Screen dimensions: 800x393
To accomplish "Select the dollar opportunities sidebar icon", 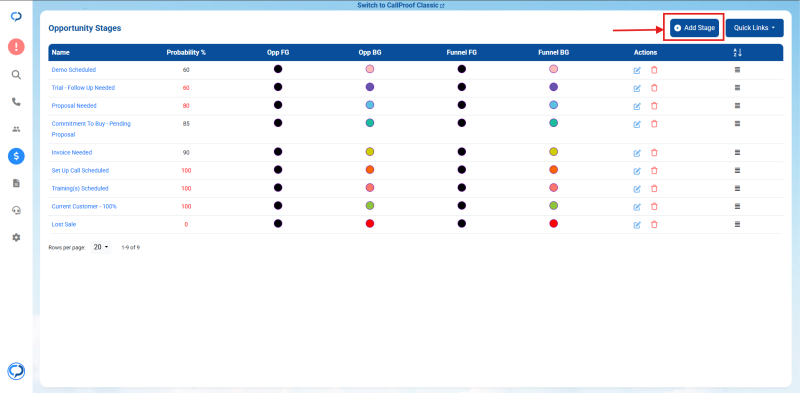I will [16, 156].
